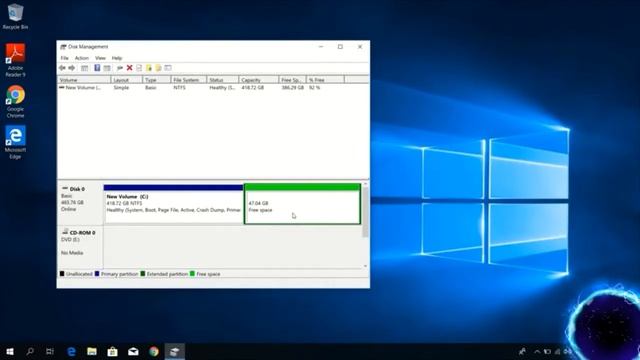Click the taskbar Search magnifier icon

point(30,351)
